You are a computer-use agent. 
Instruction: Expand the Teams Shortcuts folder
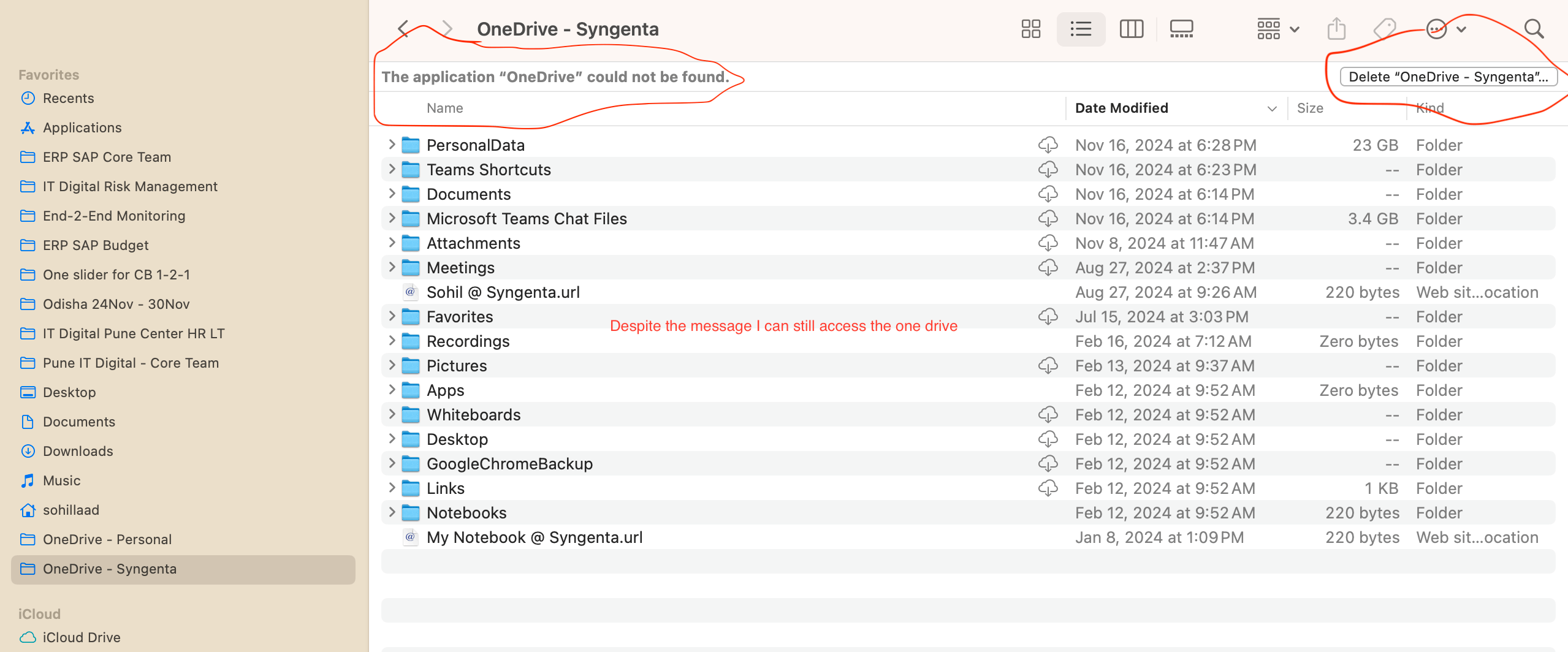tap(392, 169)
